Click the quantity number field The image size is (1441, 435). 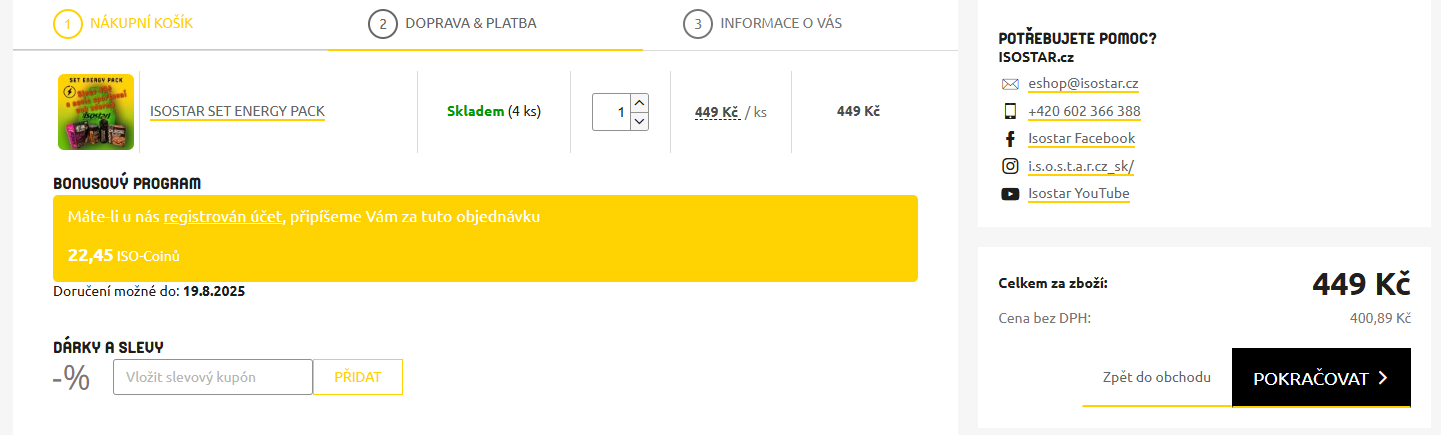pos(612,112)
